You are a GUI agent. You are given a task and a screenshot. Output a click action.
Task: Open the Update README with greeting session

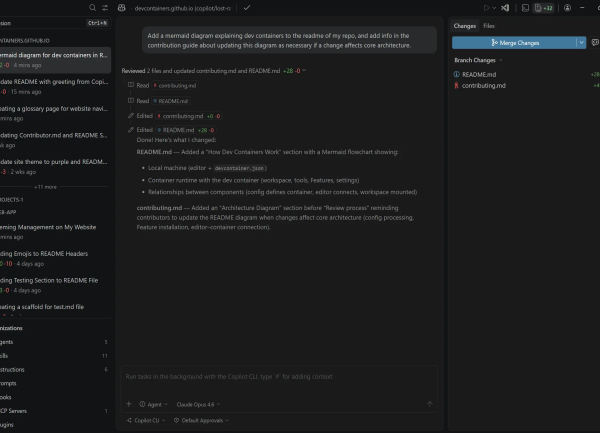pyautogui.click(x=55, y=87)
